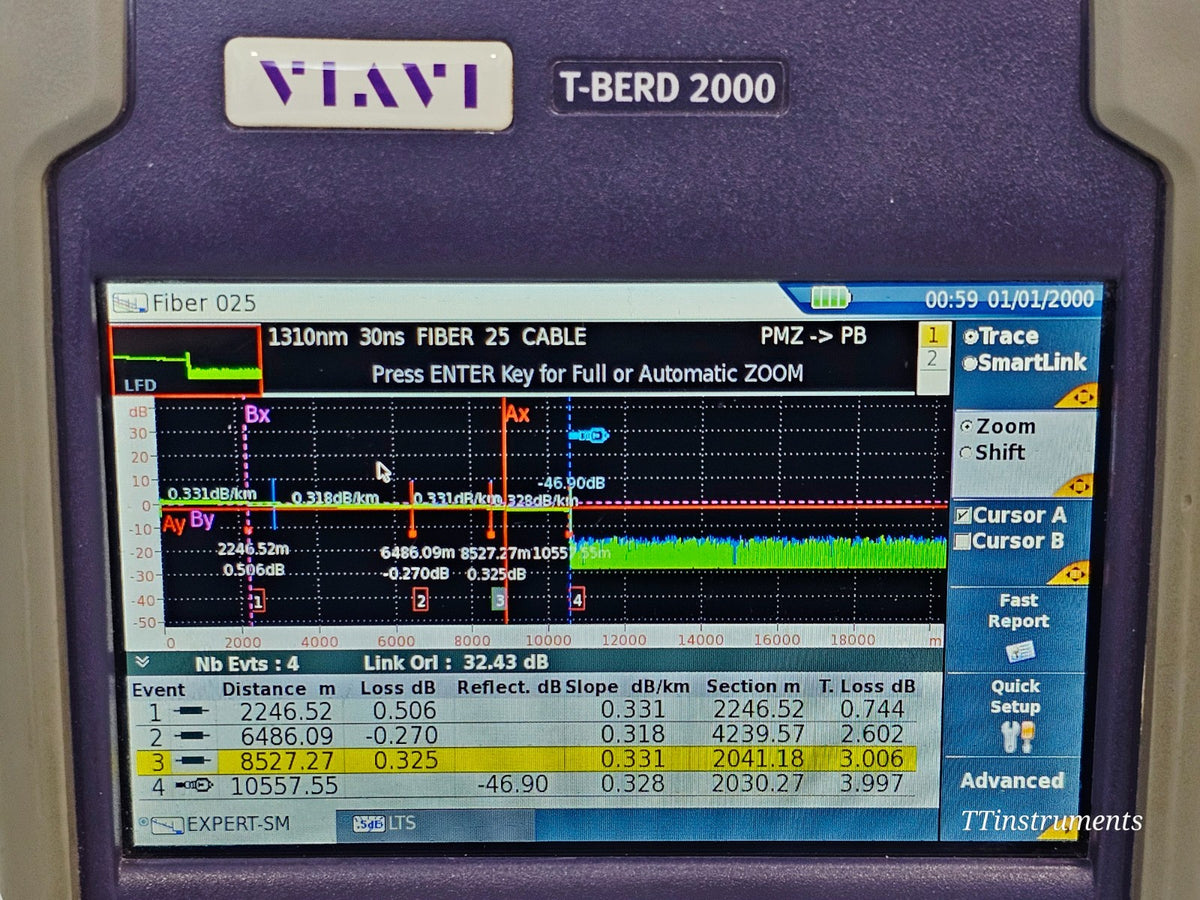Viewport: 1200px width, 900px height.
Task: Select event marker 1 on the graph
Action: (x=258, y=600)
